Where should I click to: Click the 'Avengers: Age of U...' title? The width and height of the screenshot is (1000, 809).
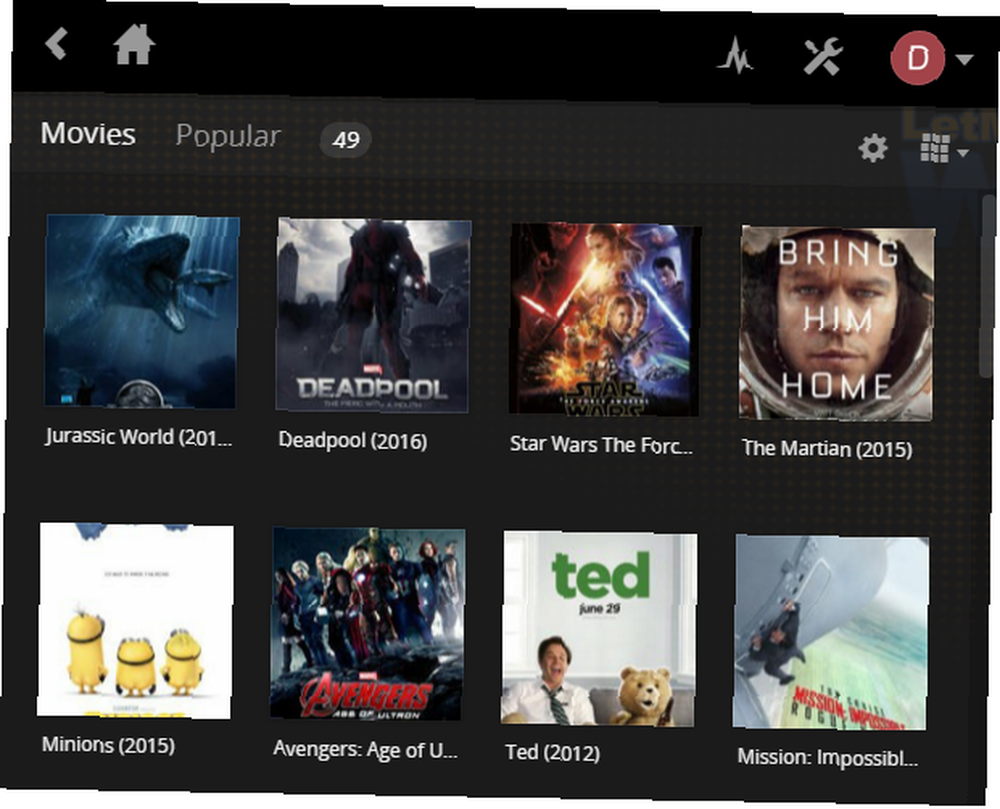click(x=365, y=750)
